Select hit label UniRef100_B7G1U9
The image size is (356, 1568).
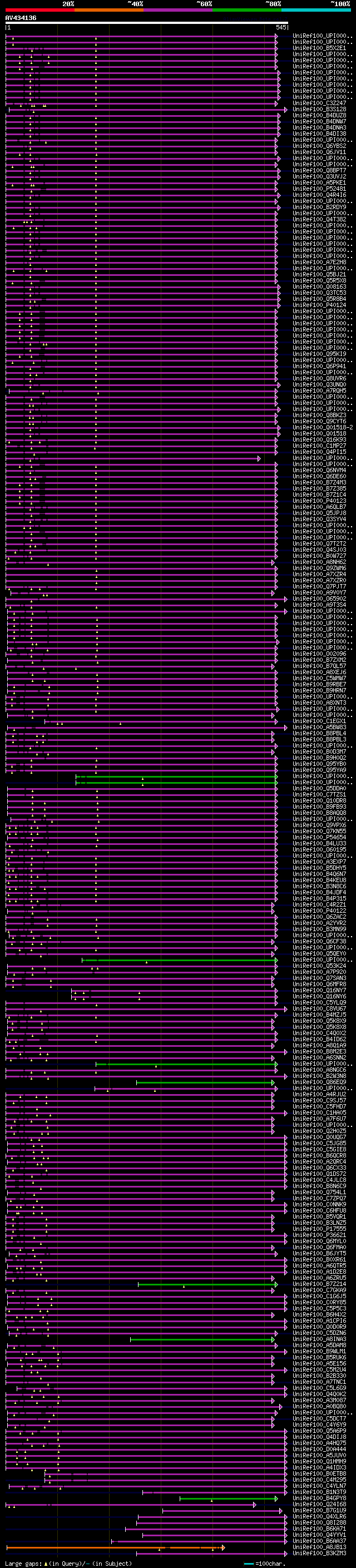click(319, 1511)
